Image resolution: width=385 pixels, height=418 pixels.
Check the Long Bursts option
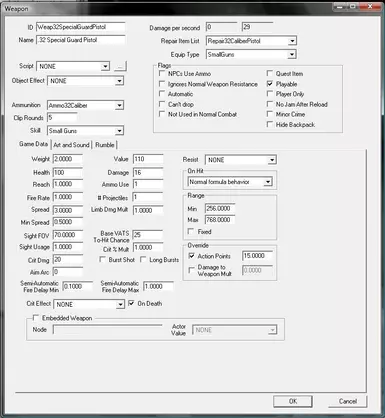point(143,259)
